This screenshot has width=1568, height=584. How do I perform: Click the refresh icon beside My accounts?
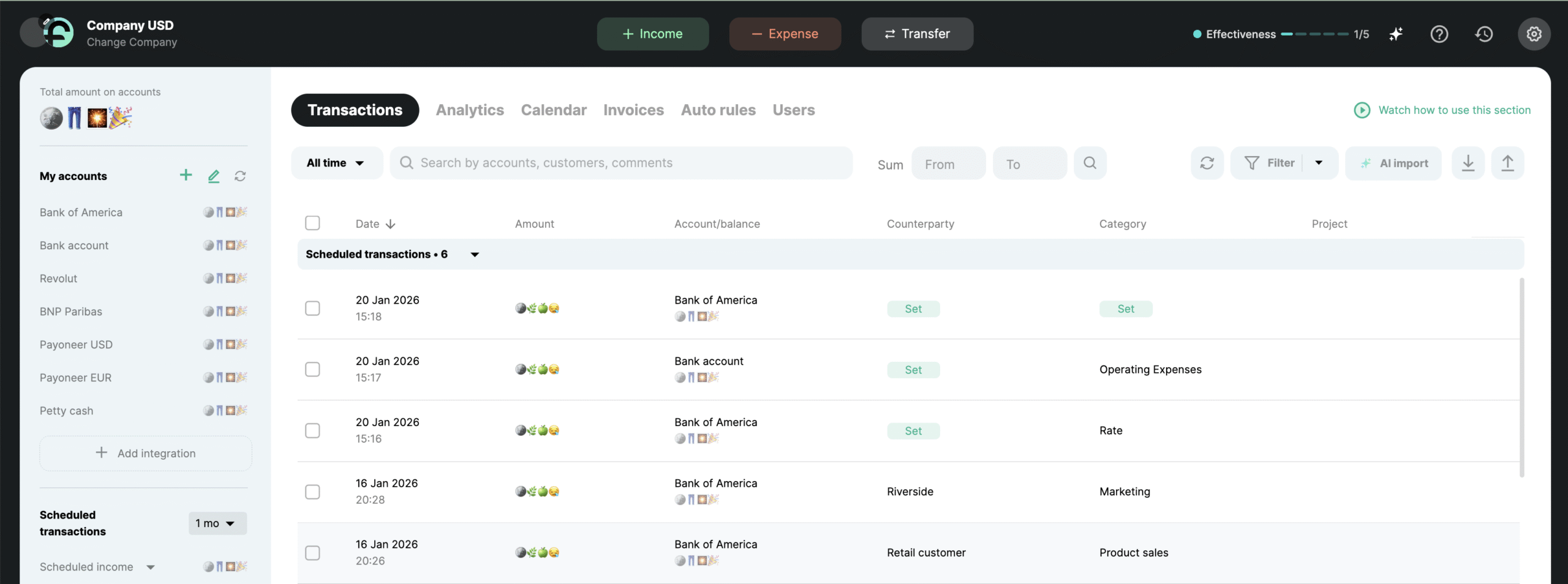pyautogui.click(x=240, y=176)
